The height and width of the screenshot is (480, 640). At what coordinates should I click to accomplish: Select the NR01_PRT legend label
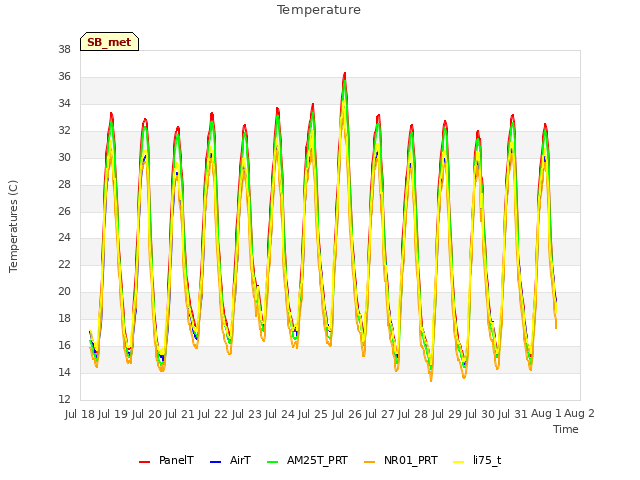click(x=410, y=460)
